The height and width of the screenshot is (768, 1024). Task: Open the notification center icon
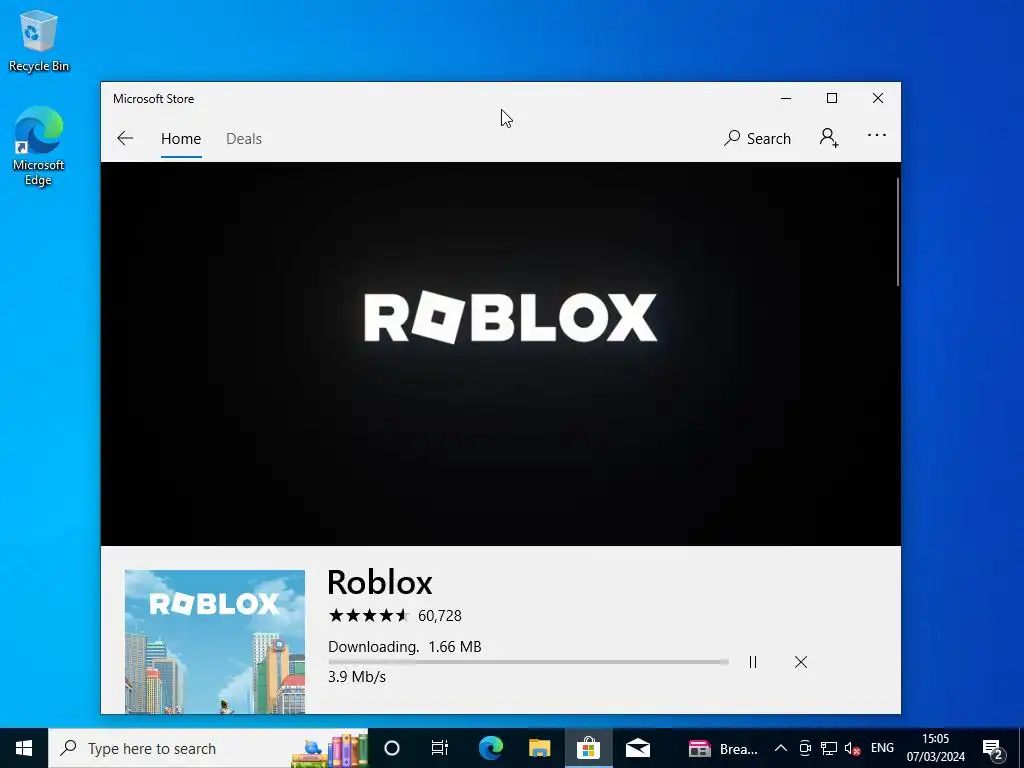click(x=993, y=748)
